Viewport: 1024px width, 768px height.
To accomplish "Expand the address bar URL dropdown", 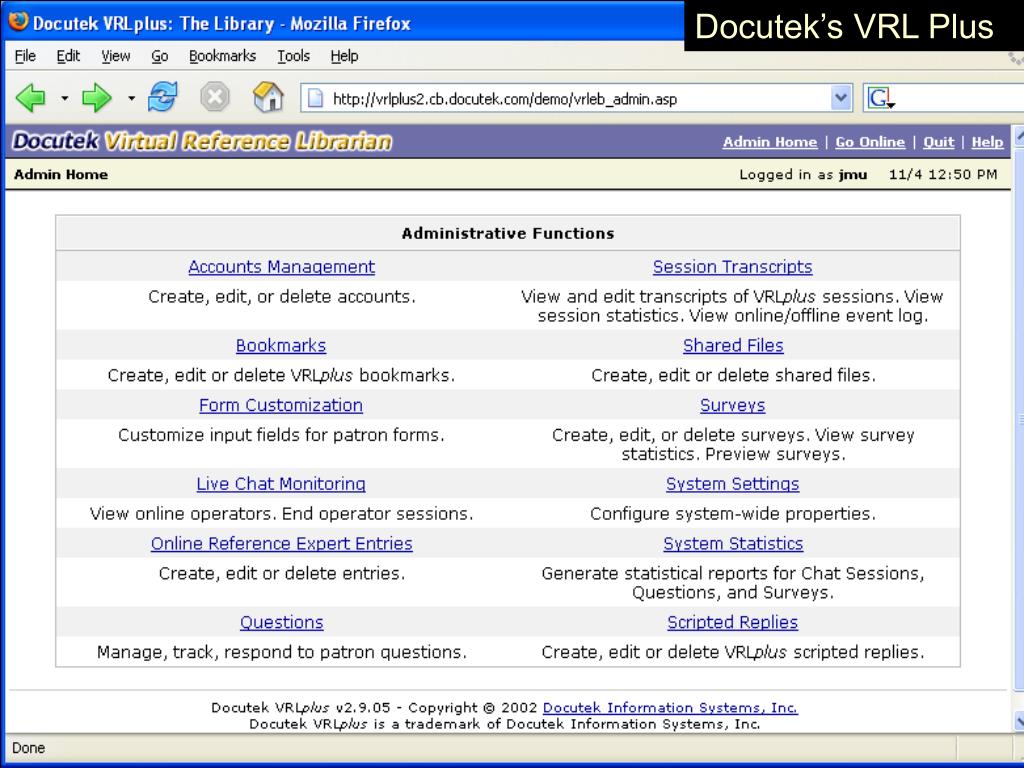I will (x=840, y=99).
